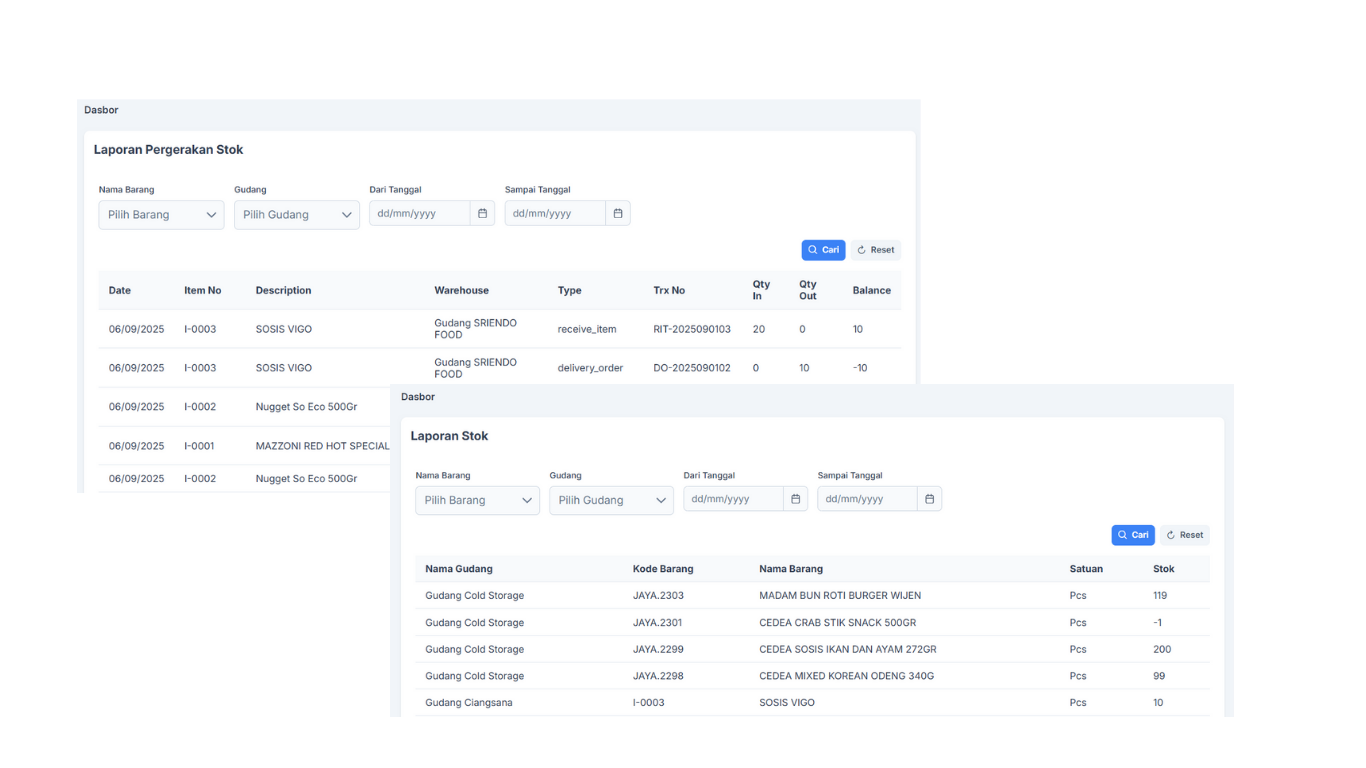Click Reset button in Pergerakan Stok report
This screenshot has height=768, width=1366.
pos(876,250)
